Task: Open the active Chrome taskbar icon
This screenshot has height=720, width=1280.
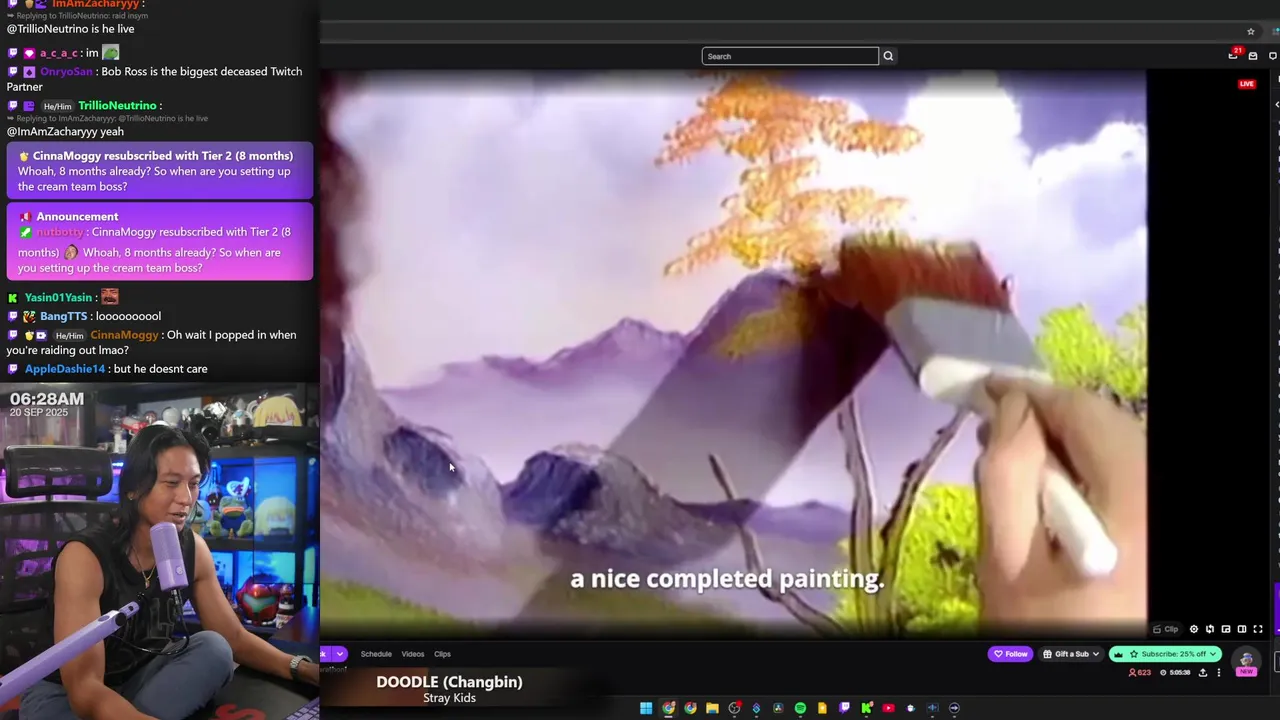Action: 668,708
